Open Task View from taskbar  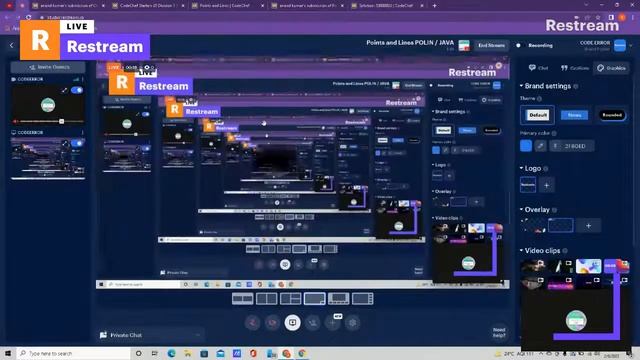click(x=154, y=353)
